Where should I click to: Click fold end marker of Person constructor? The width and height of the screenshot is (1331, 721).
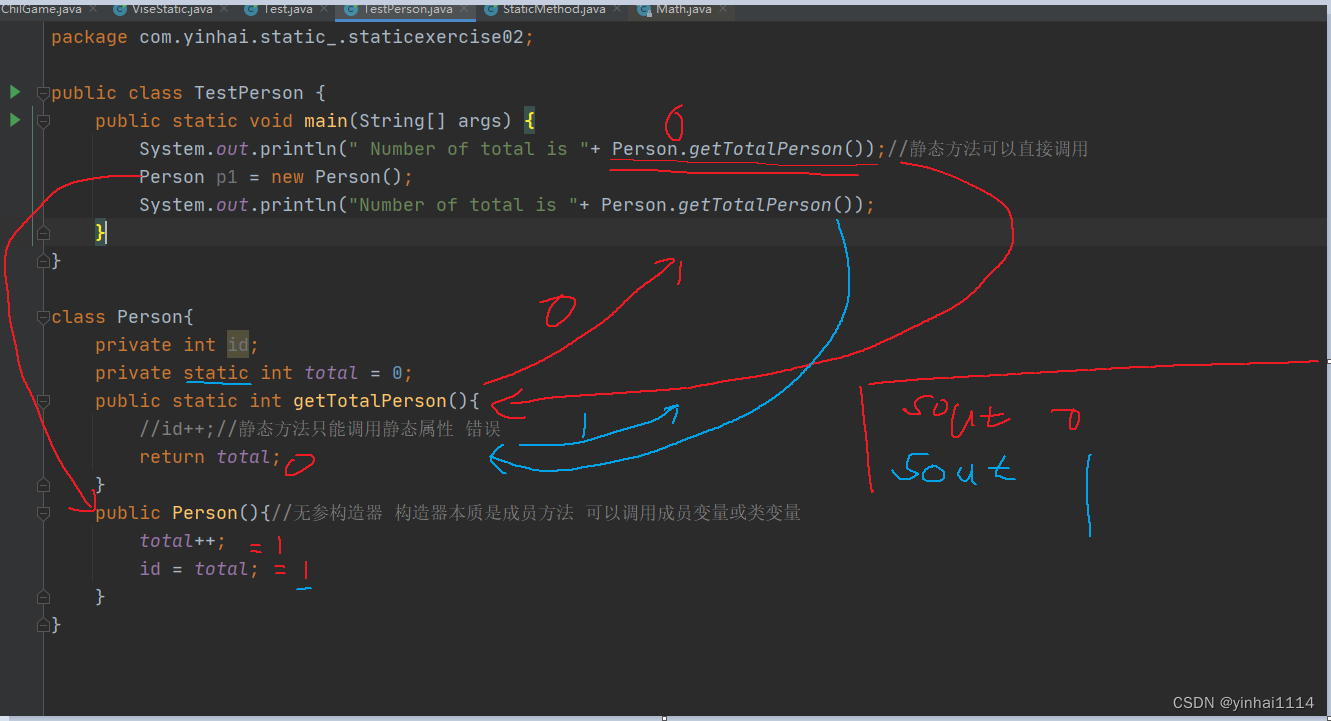click(42, 597)
